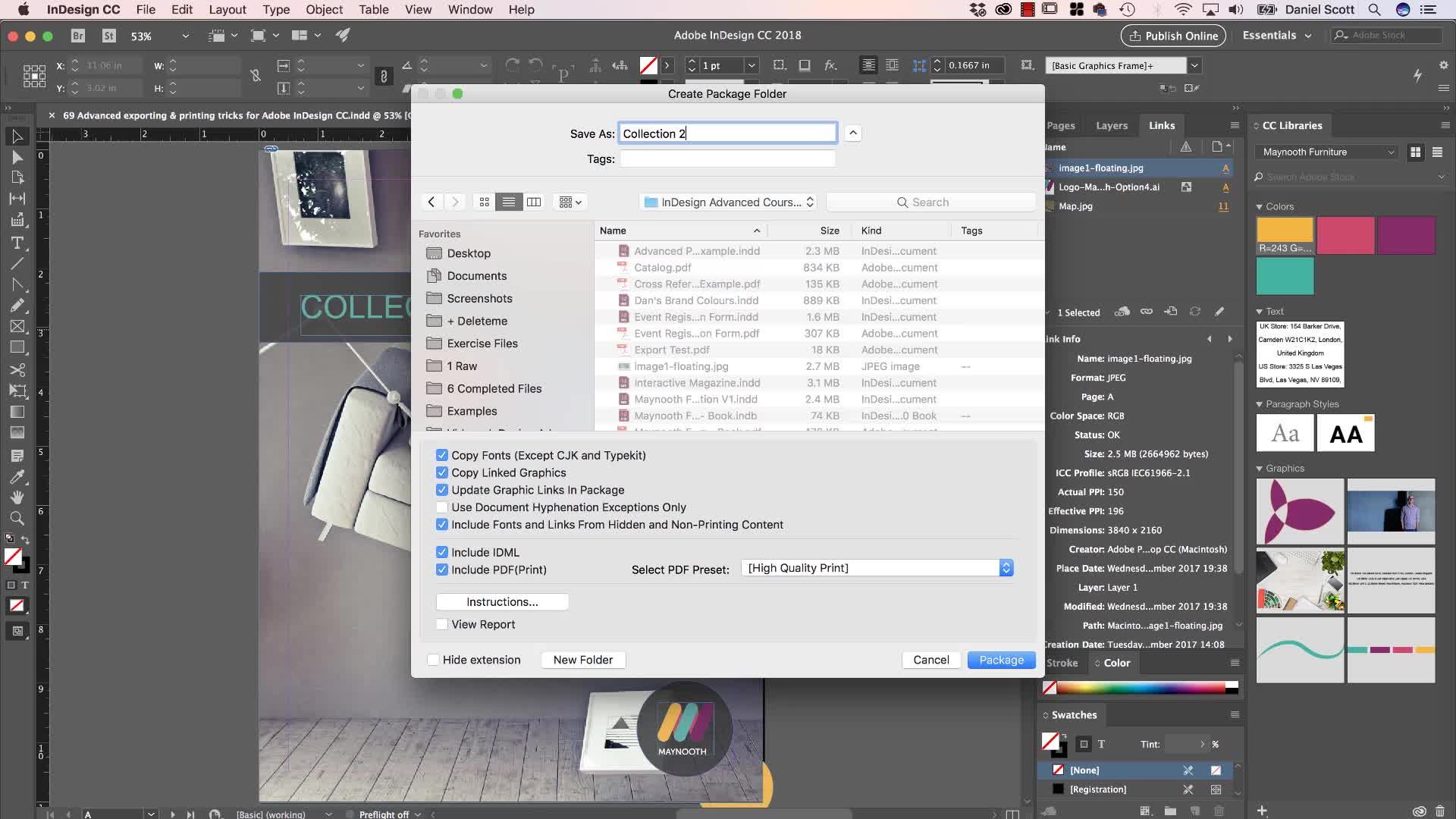The image size is (1456, 819).
Task: Uncheck Include IDML option
Action: tap(441, 552)
